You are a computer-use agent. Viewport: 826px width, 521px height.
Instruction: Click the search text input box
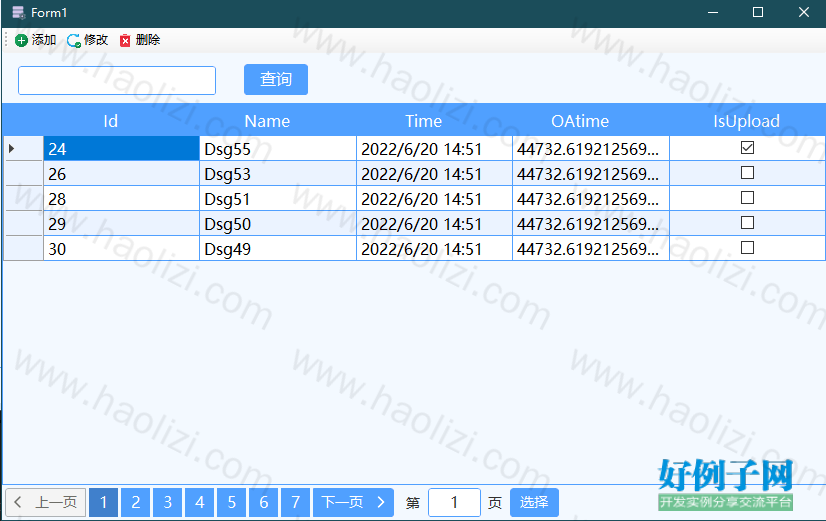pos(117,81)
